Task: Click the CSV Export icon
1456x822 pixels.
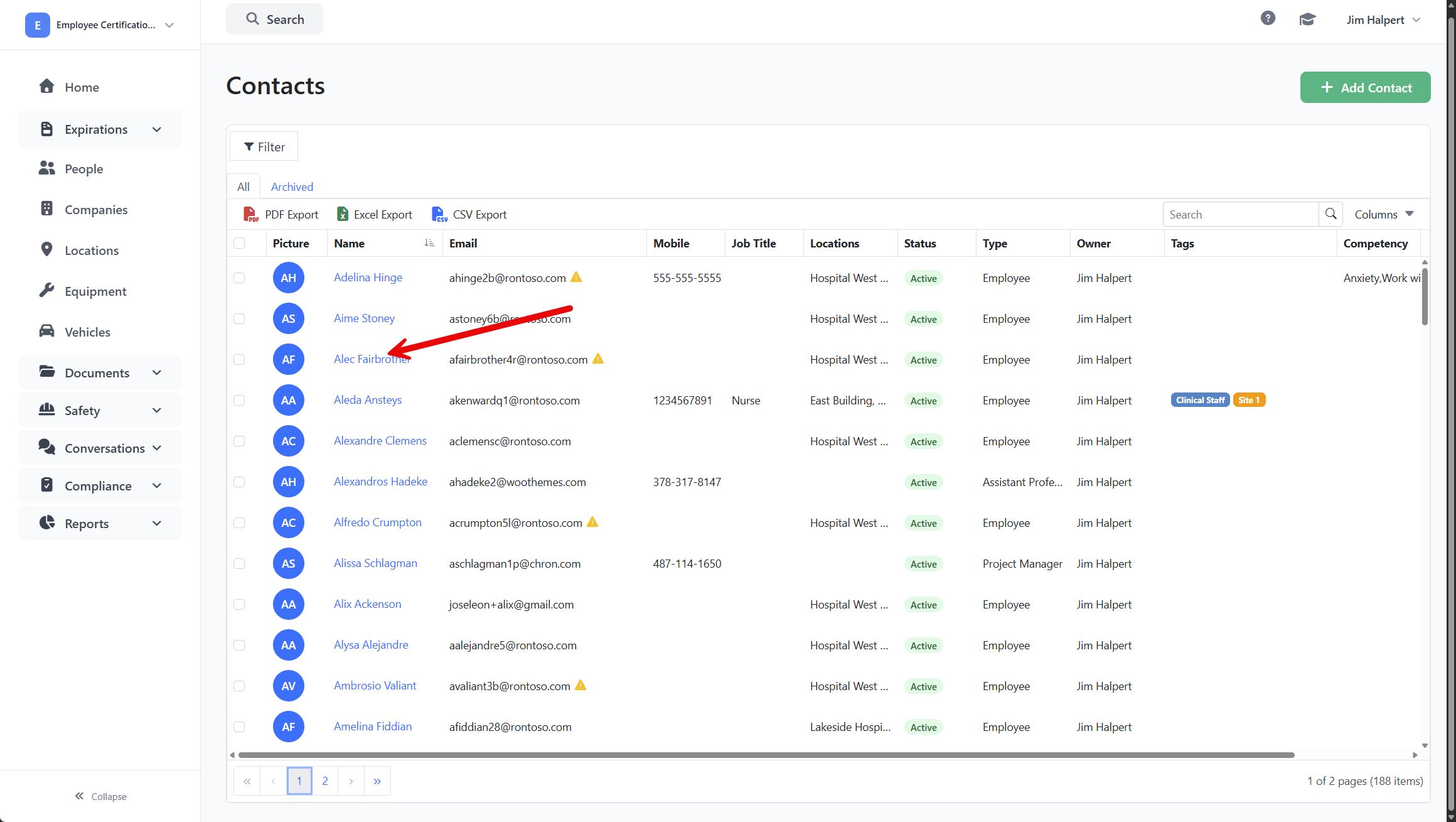Action: [439, 215]
